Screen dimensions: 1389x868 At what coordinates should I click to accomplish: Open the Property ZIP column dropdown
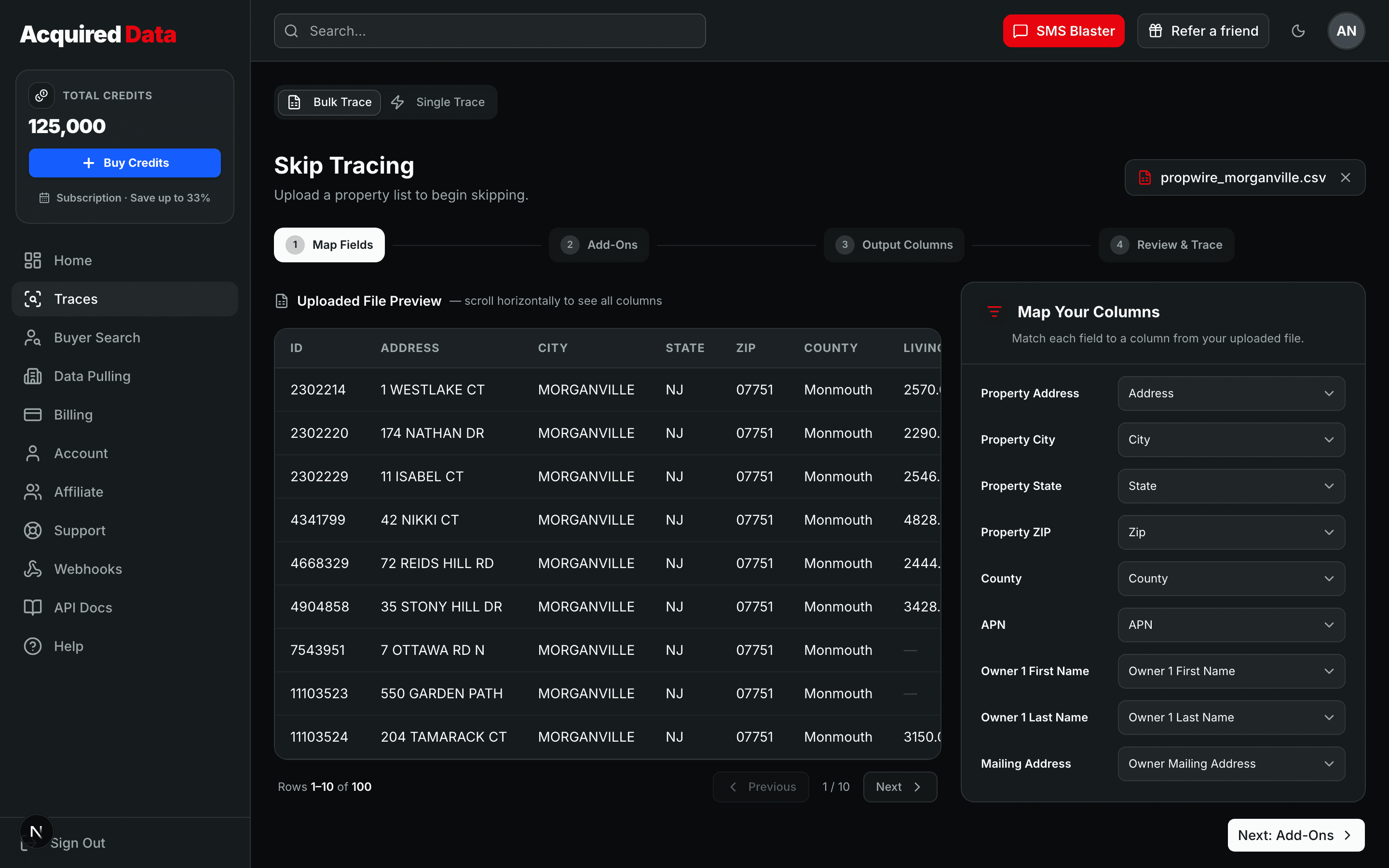pos(1231,532)
